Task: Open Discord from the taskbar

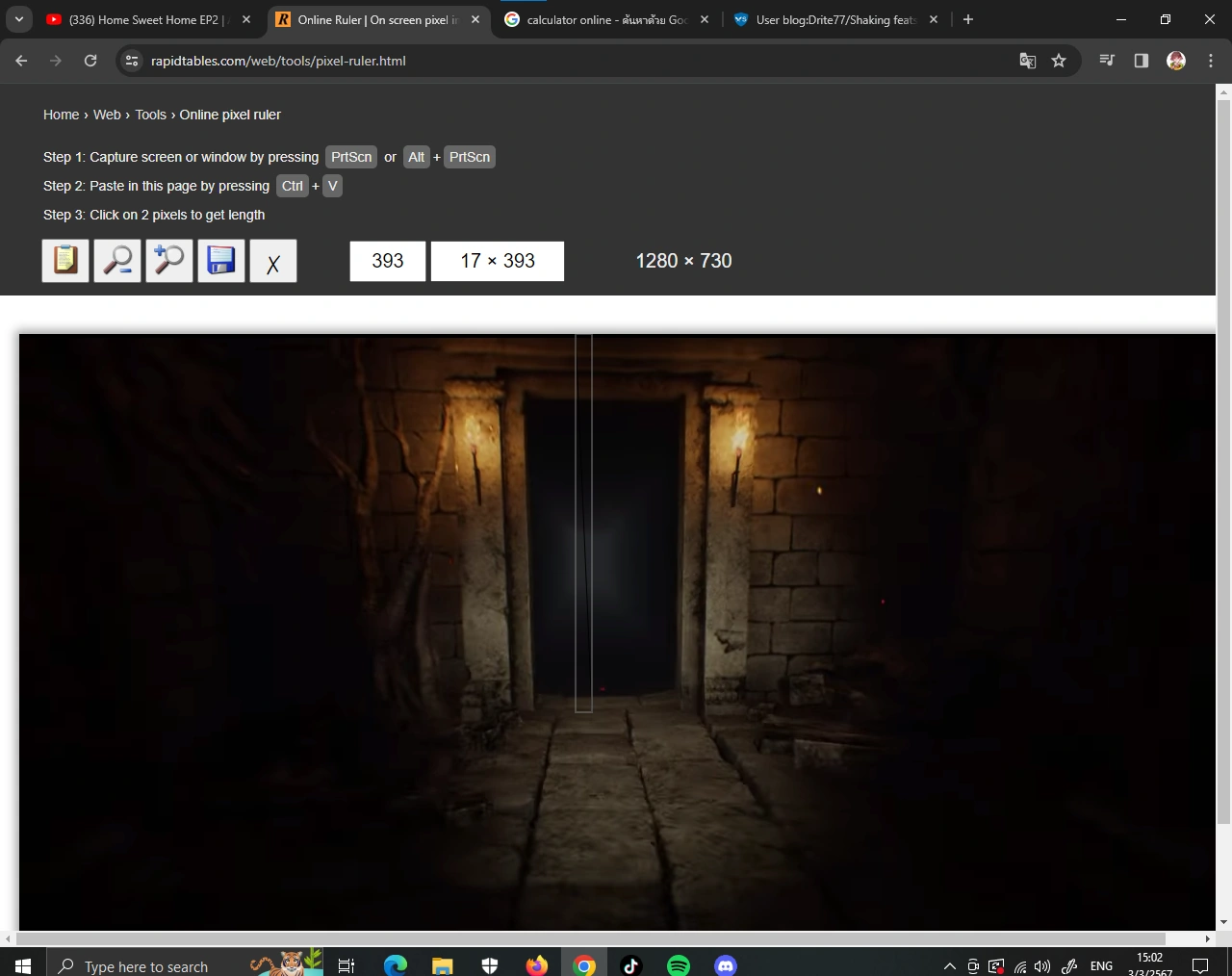Action: coord(725,965)
